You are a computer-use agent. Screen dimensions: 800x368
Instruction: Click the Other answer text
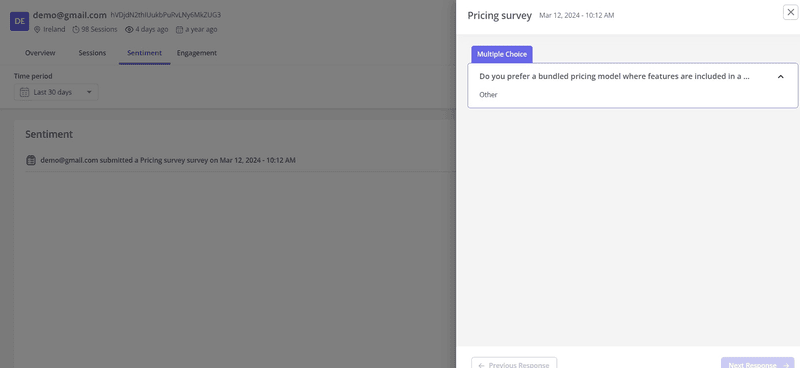[x=488, y=94]
